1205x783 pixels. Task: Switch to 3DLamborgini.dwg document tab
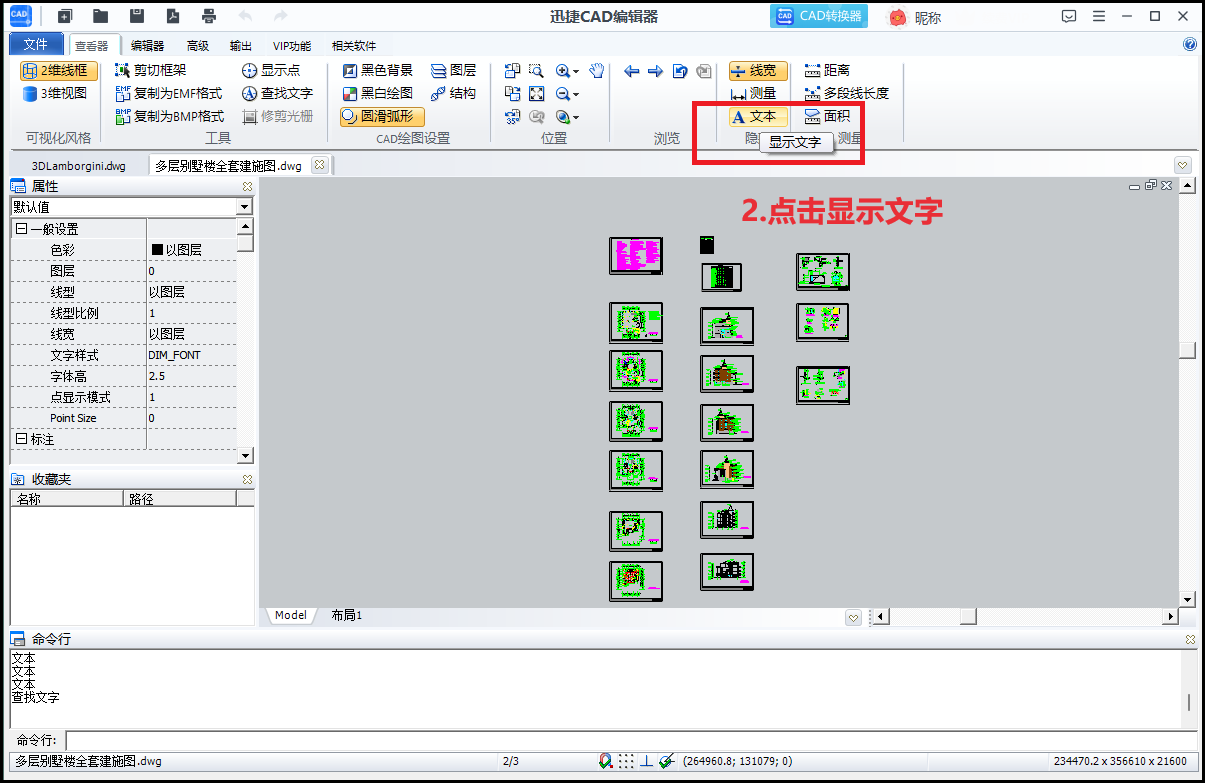(78, 166)
